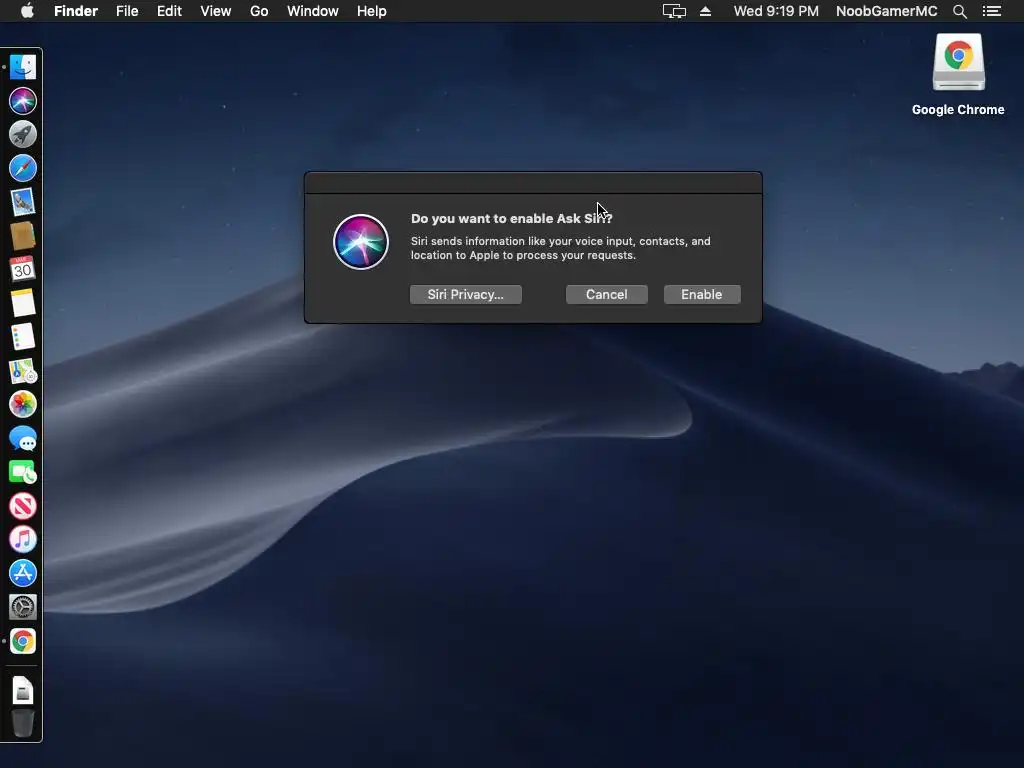Image resolution: width=1024 pixels, height=768 pixels.
Task: Open Launchpad rocket icon
Action: 23,135
